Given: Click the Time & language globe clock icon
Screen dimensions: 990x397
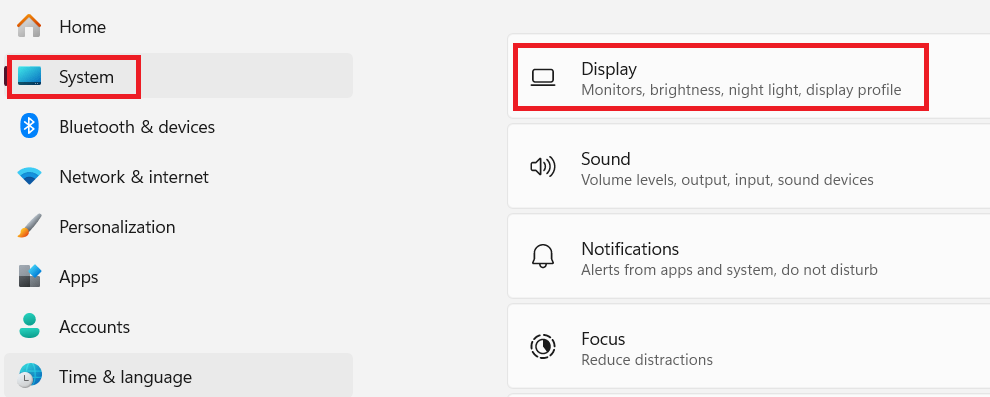Looking at the screenshot, I should 29,376.
